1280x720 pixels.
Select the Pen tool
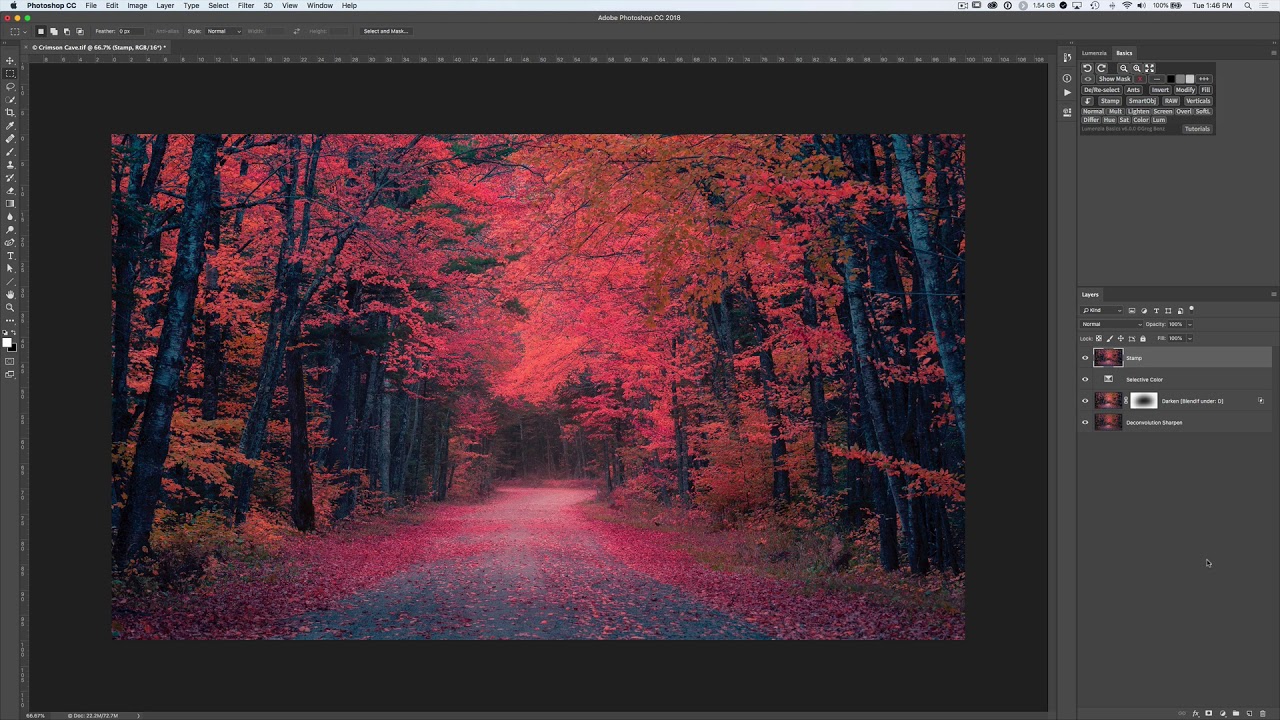[x=10, y=242]
